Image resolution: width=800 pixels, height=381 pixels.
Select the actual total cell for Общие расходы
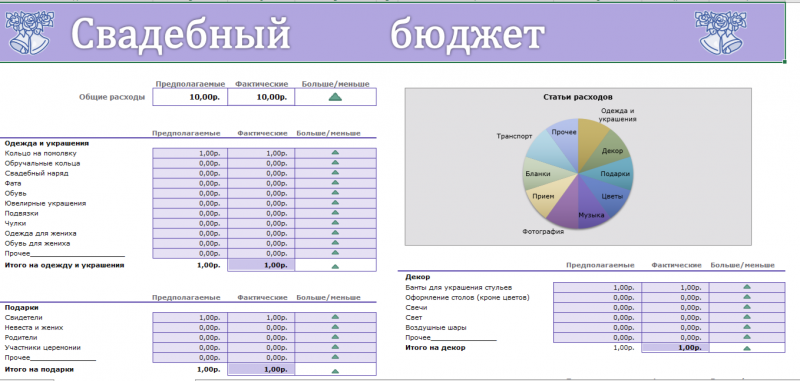coord(261,97)
